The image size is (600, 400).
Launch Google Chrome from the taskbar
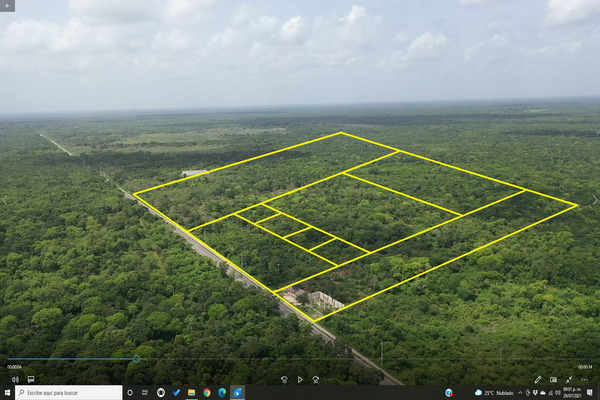[206, 393]
